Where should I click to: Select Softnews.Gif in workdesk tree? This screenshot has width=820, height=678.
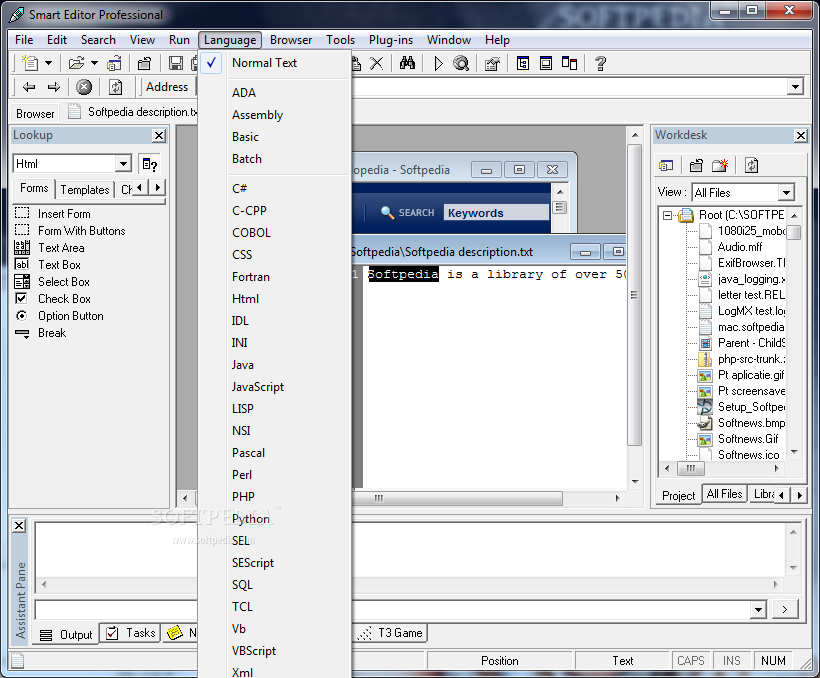pyautogui.click(x=748, y=439)
